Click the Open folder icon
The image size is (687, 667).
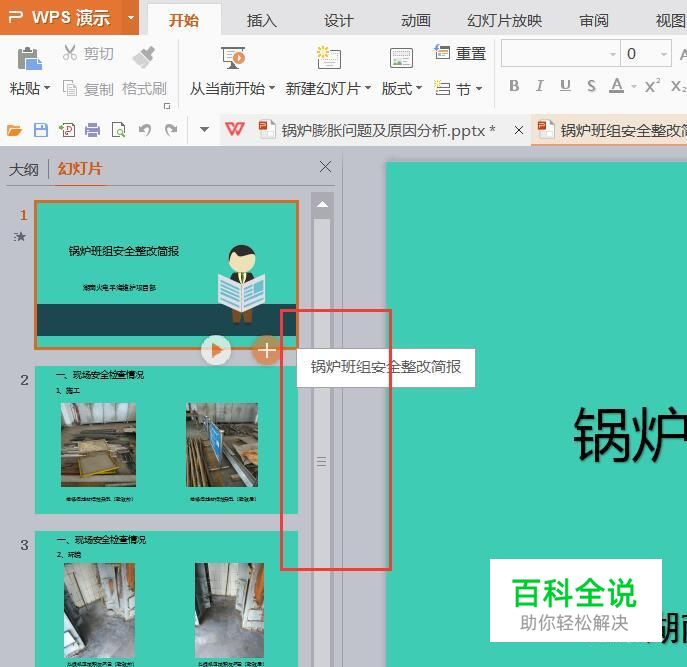pos(15,130)
